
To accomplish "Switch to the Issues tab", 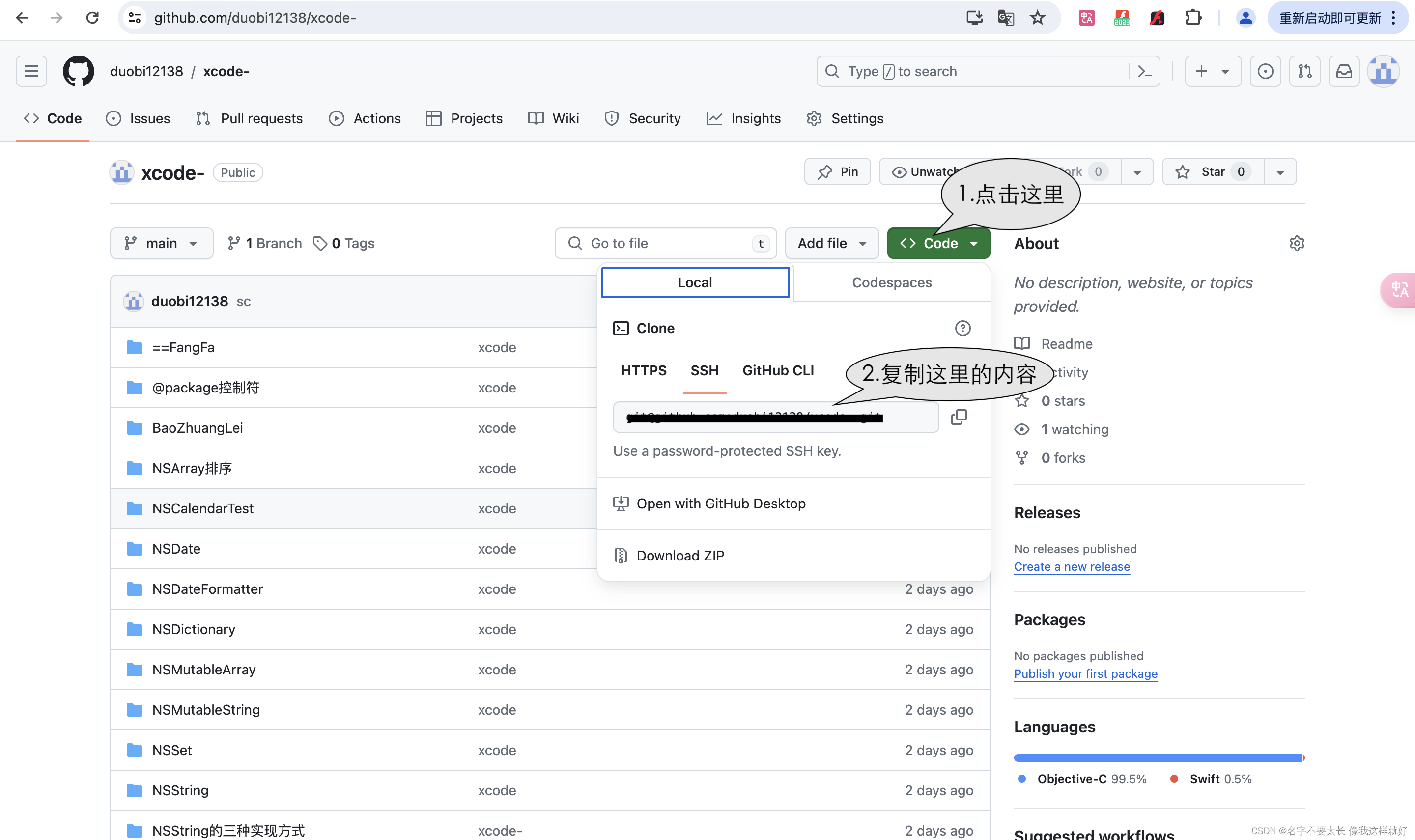I will pos(138,118).
